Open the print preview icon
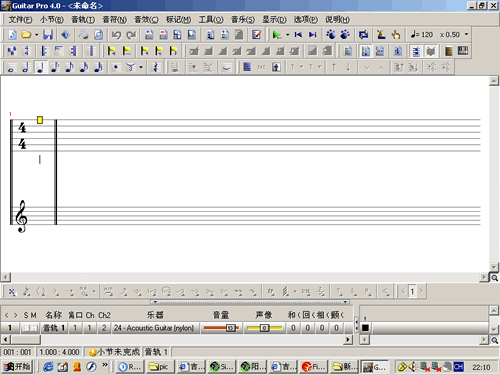 point(98,35)
